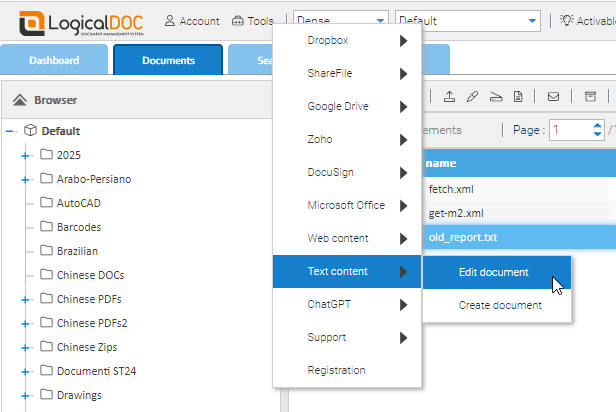
Task: Click the document page toolbar icon
Action: tap(518, 96)
